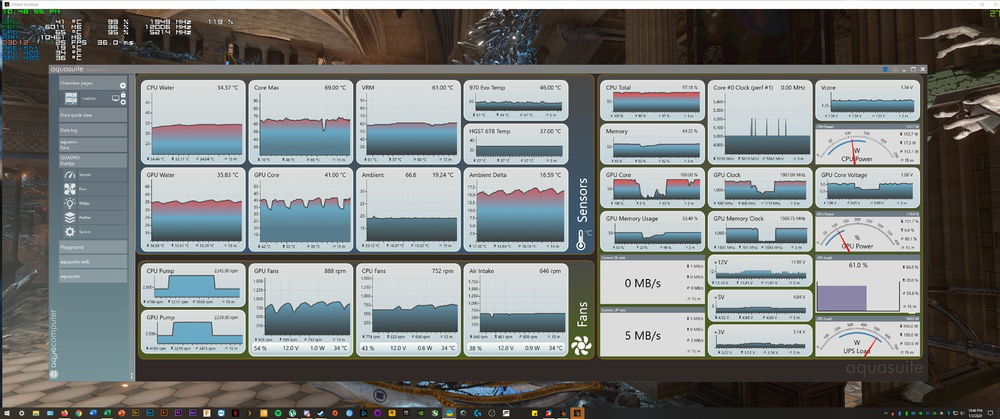Viewport: 1000px width, 419px height.
Task: Collapse the QUADRO Pumps device section
Action: coord(92,160)
